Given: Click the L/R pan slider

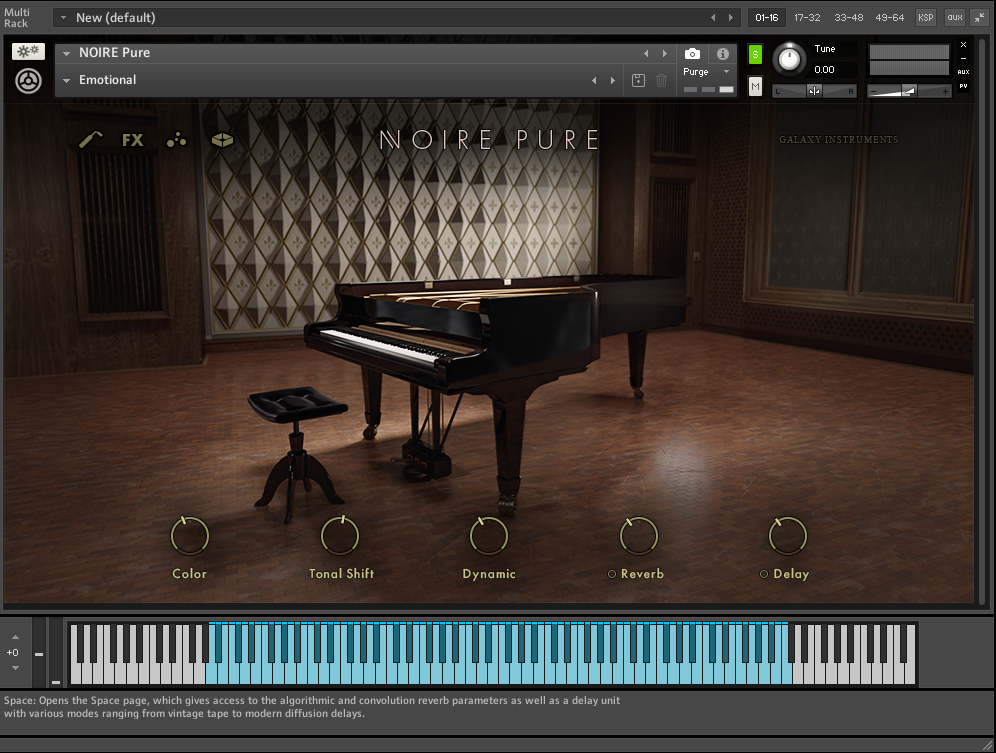Looking at the screenshot, I should [814, 92].
